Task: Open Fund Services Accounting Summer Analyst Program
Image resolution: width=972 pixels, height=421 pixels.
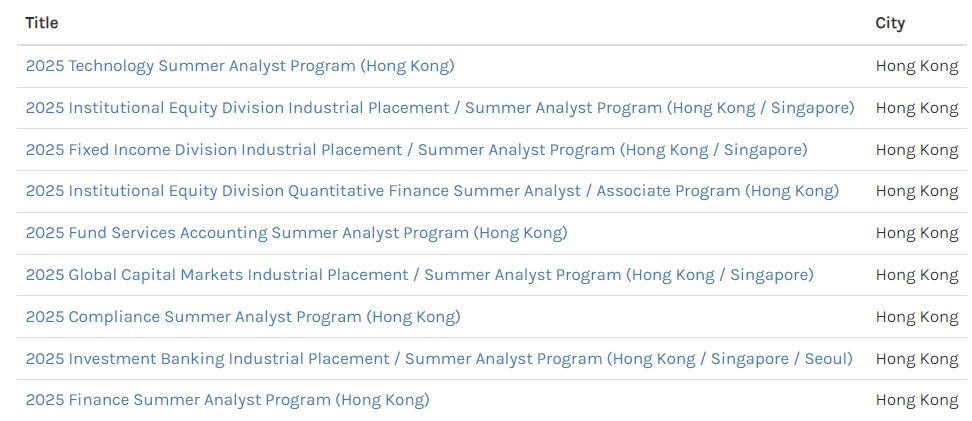Action: [296, 233]
